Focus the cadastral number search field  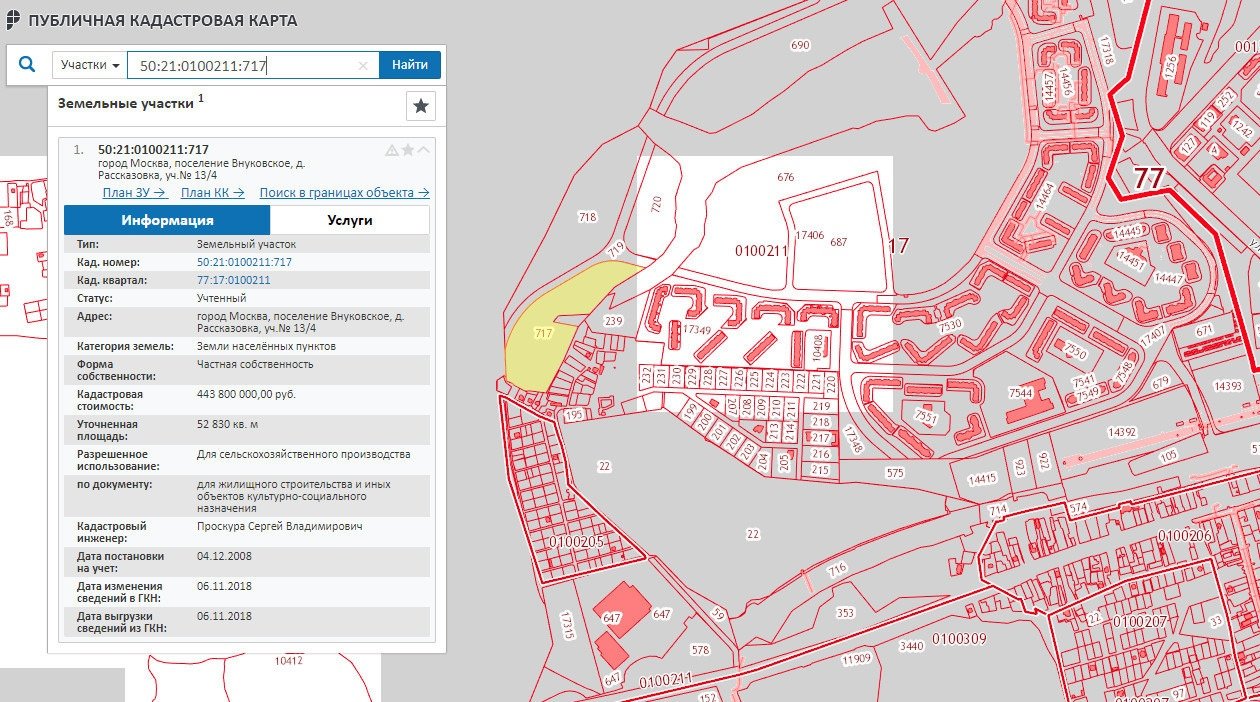tap(253, 66)
